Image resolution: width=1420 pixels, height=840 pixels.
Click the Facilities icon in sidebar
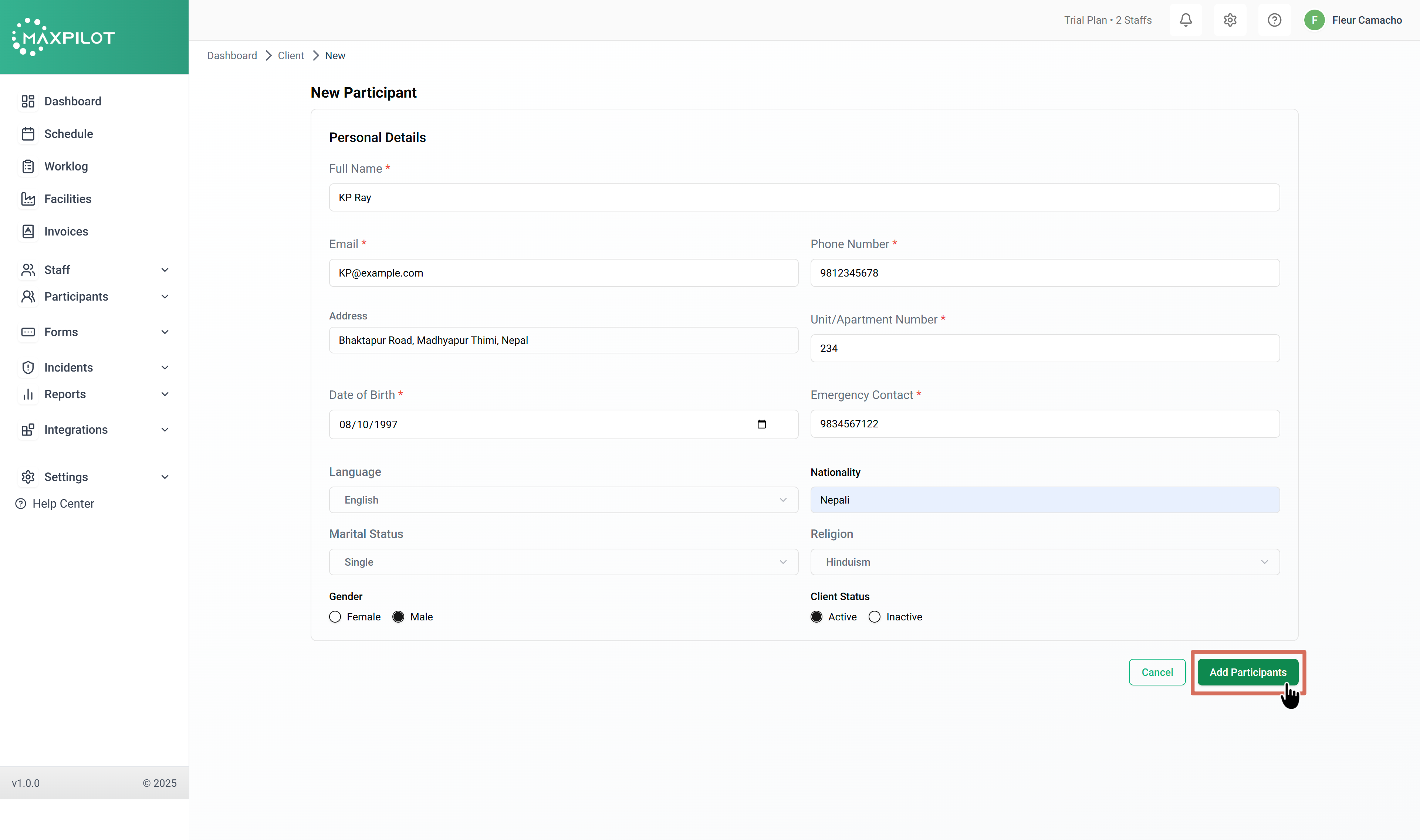[28, 199]
